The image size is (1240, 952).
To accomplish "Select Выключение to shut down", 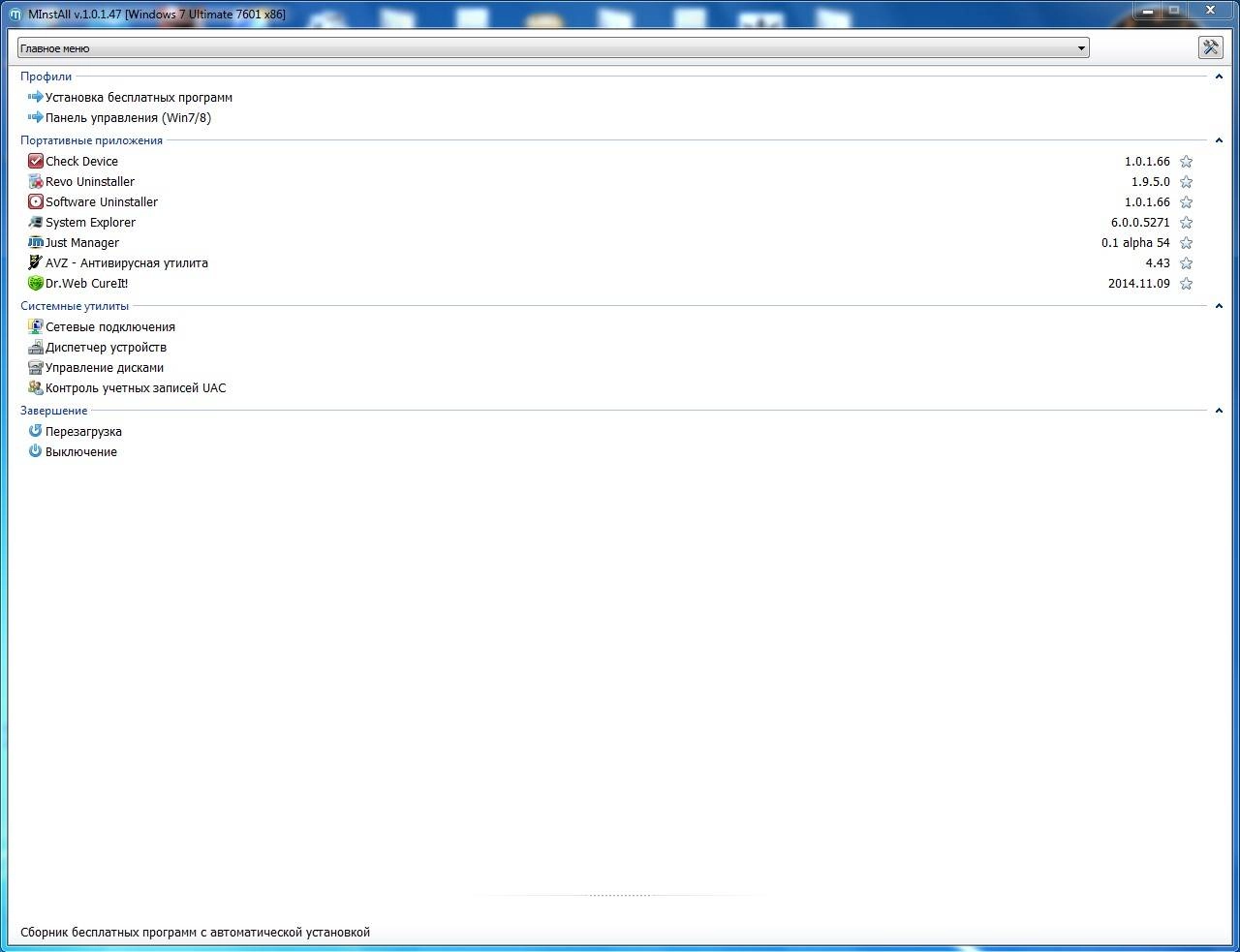I will 81,451.
